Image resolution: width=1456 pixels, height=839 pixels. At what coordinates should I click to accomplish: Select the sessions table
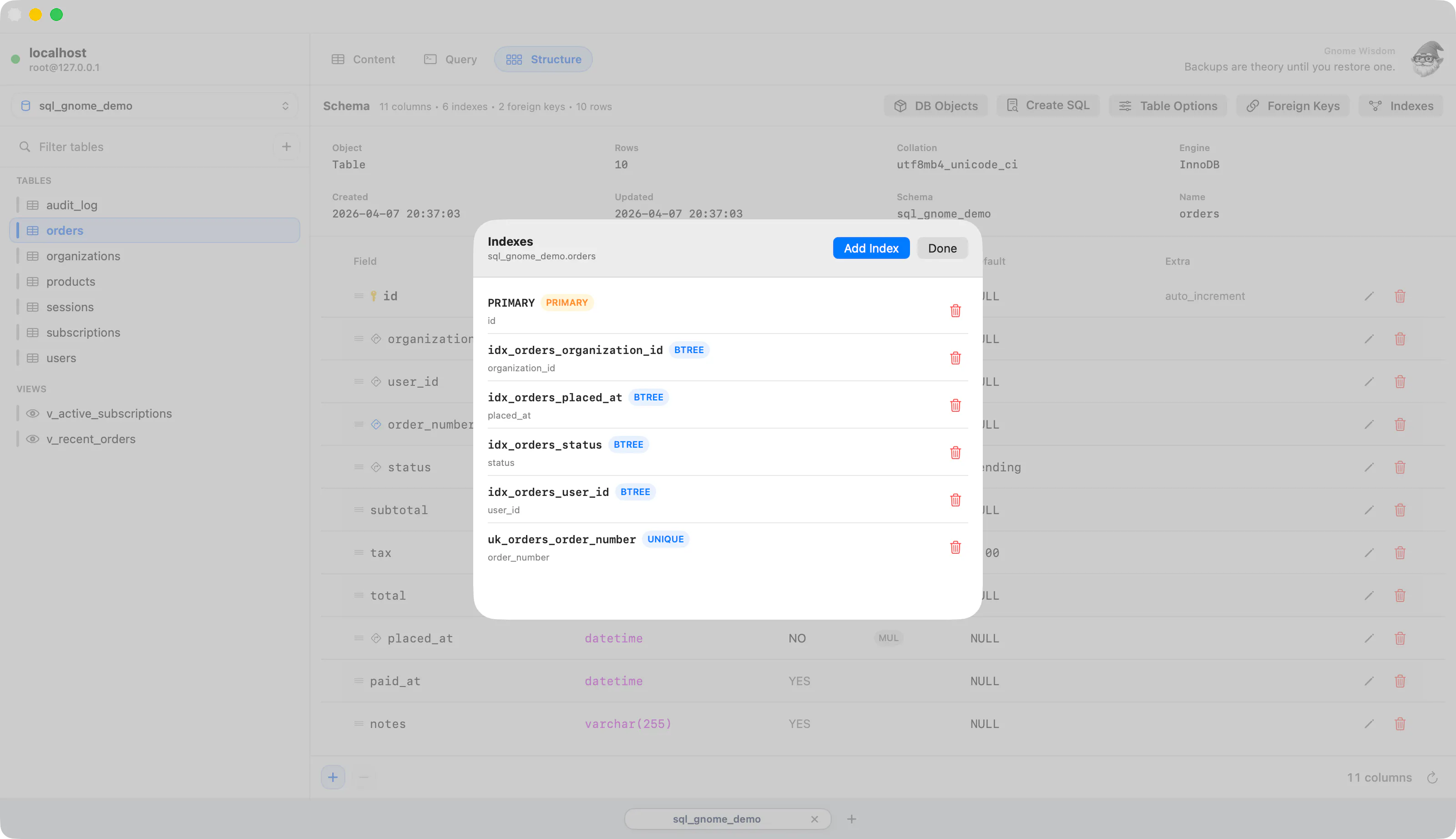click(x=154, y=307)
